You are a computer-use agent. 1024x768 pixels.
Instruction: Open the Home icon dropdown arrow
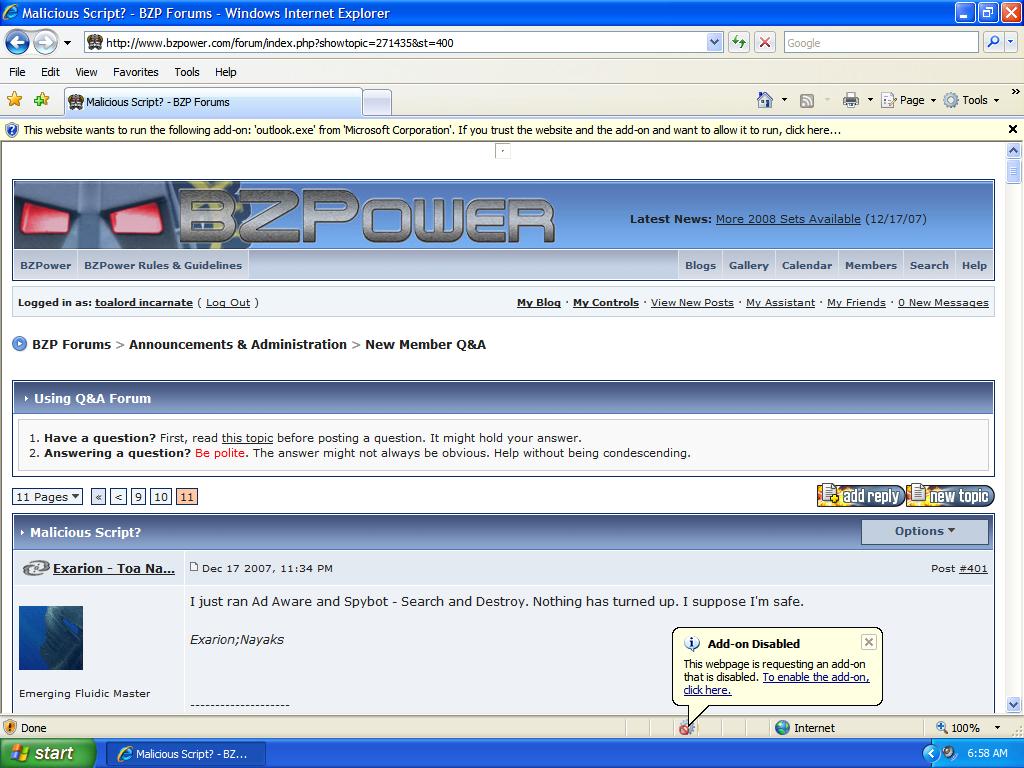click(x=784, y=100)
